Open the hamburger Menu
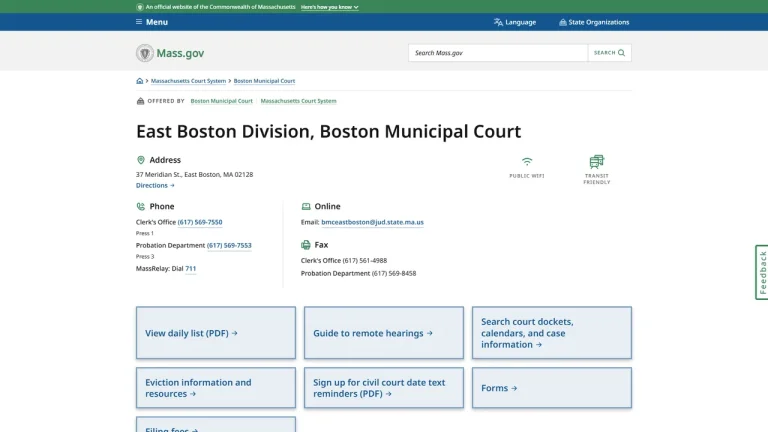 click(x=152, y=22)
